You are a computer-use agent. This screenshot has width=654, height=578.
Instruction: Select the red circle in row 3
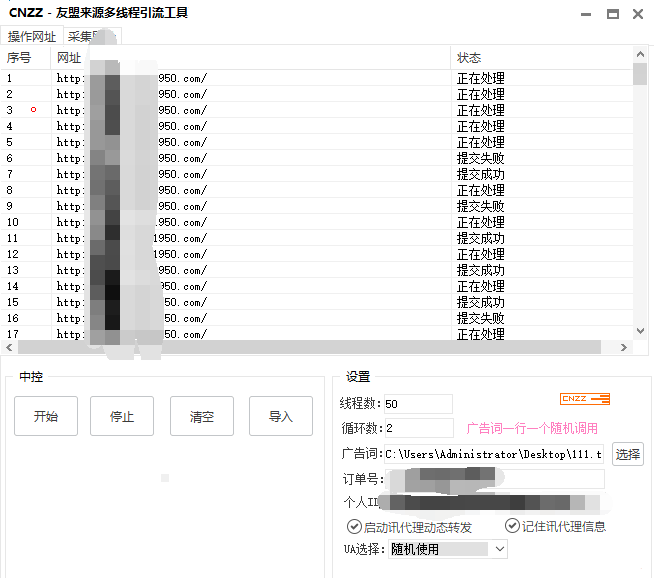[x=33, y=110]
